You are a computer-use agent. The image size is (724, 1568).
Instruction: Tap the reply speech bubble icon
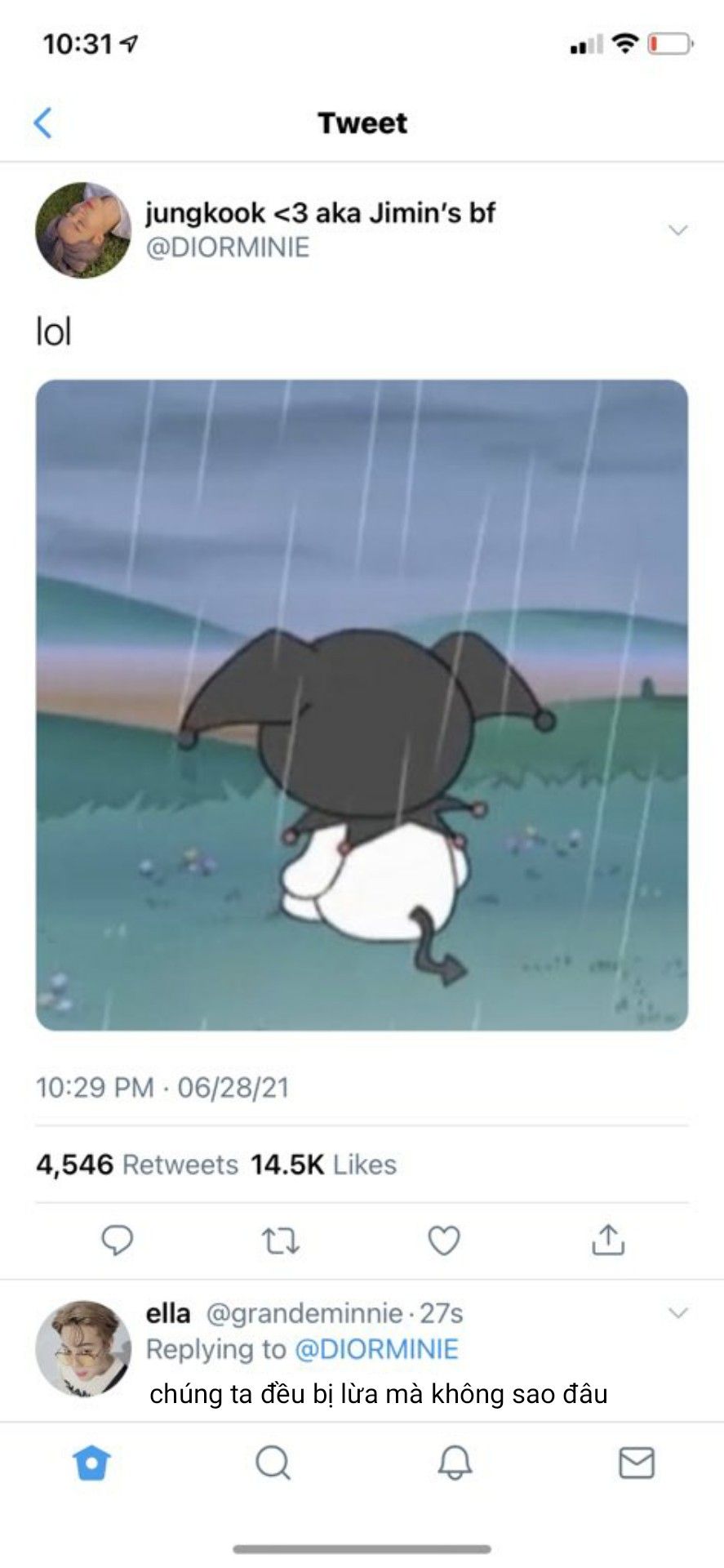117,1241
